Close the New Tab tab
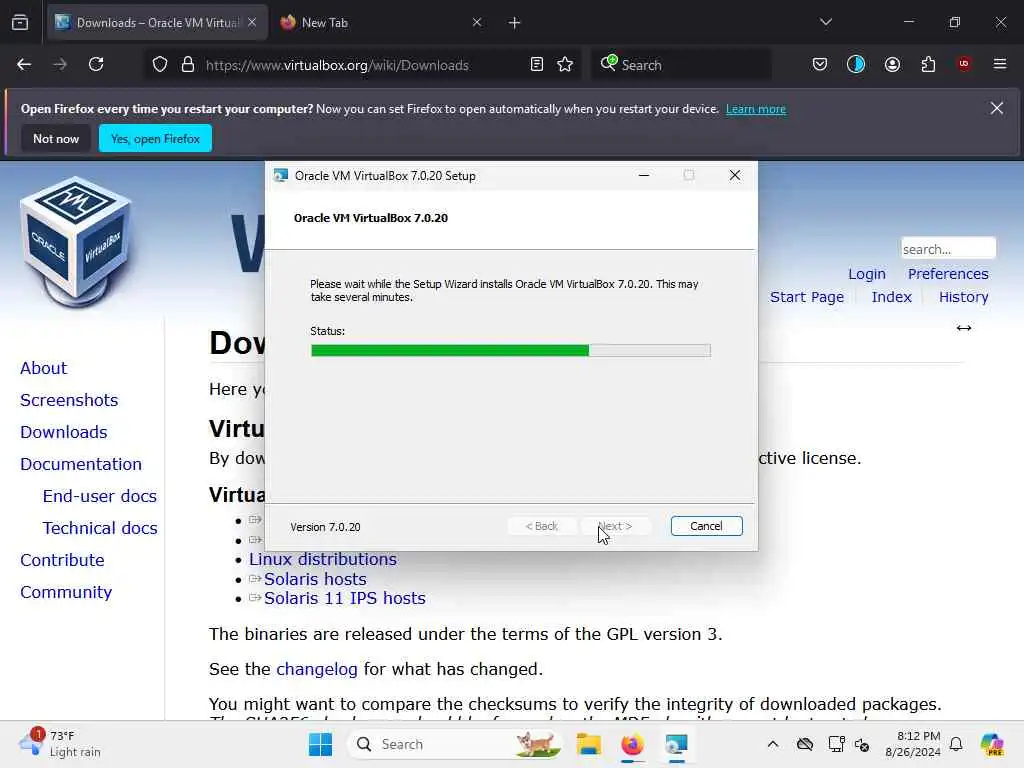The image size is (1024, 768). [477, 22]
